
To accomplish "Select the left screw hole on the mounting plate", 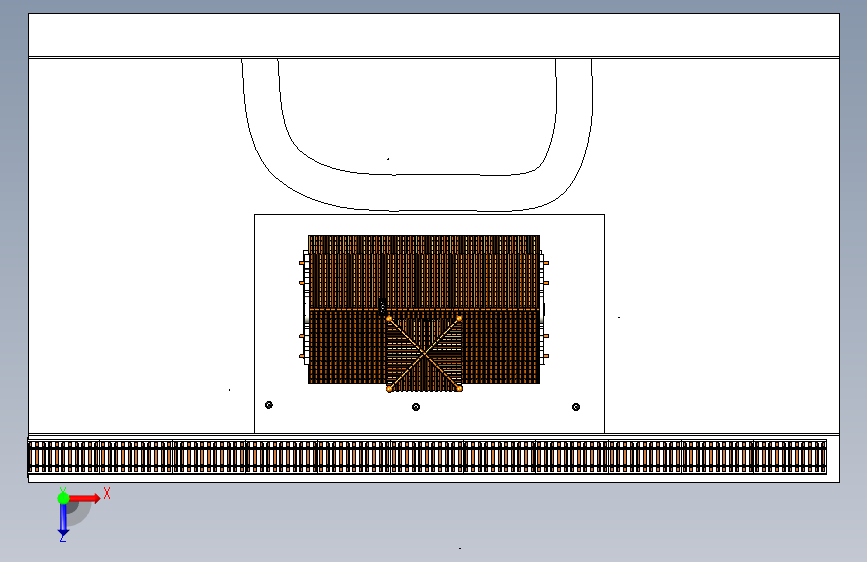I will point(269,405).
